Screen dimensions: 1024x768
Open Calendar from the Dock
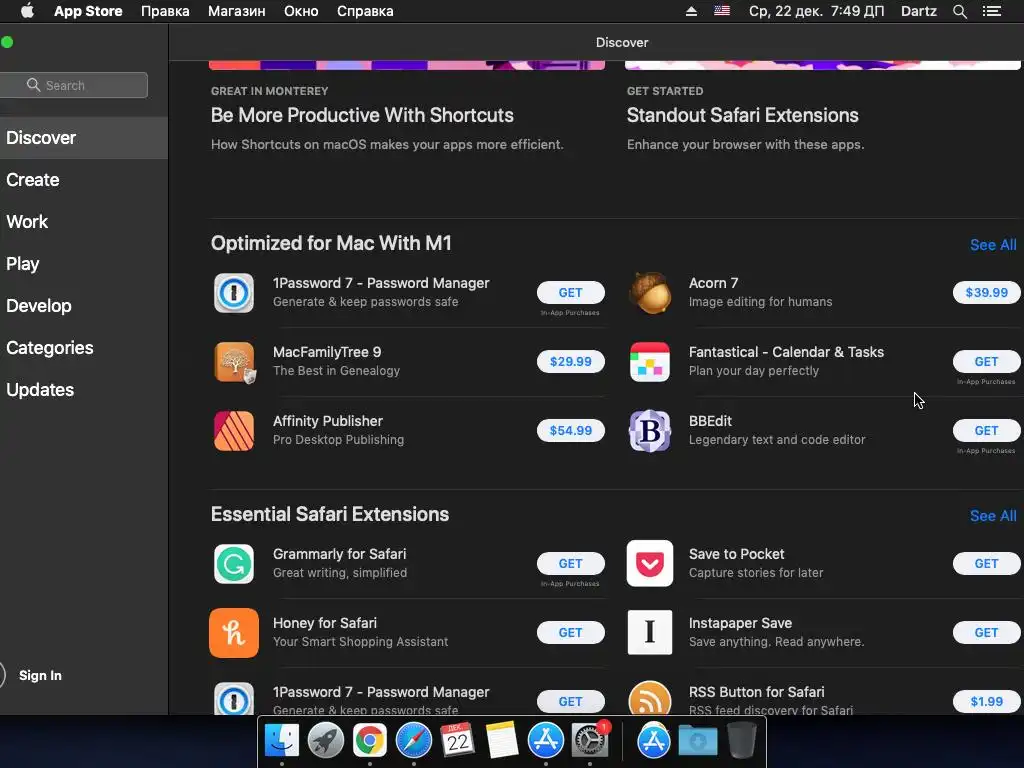[x=457, y=741]
